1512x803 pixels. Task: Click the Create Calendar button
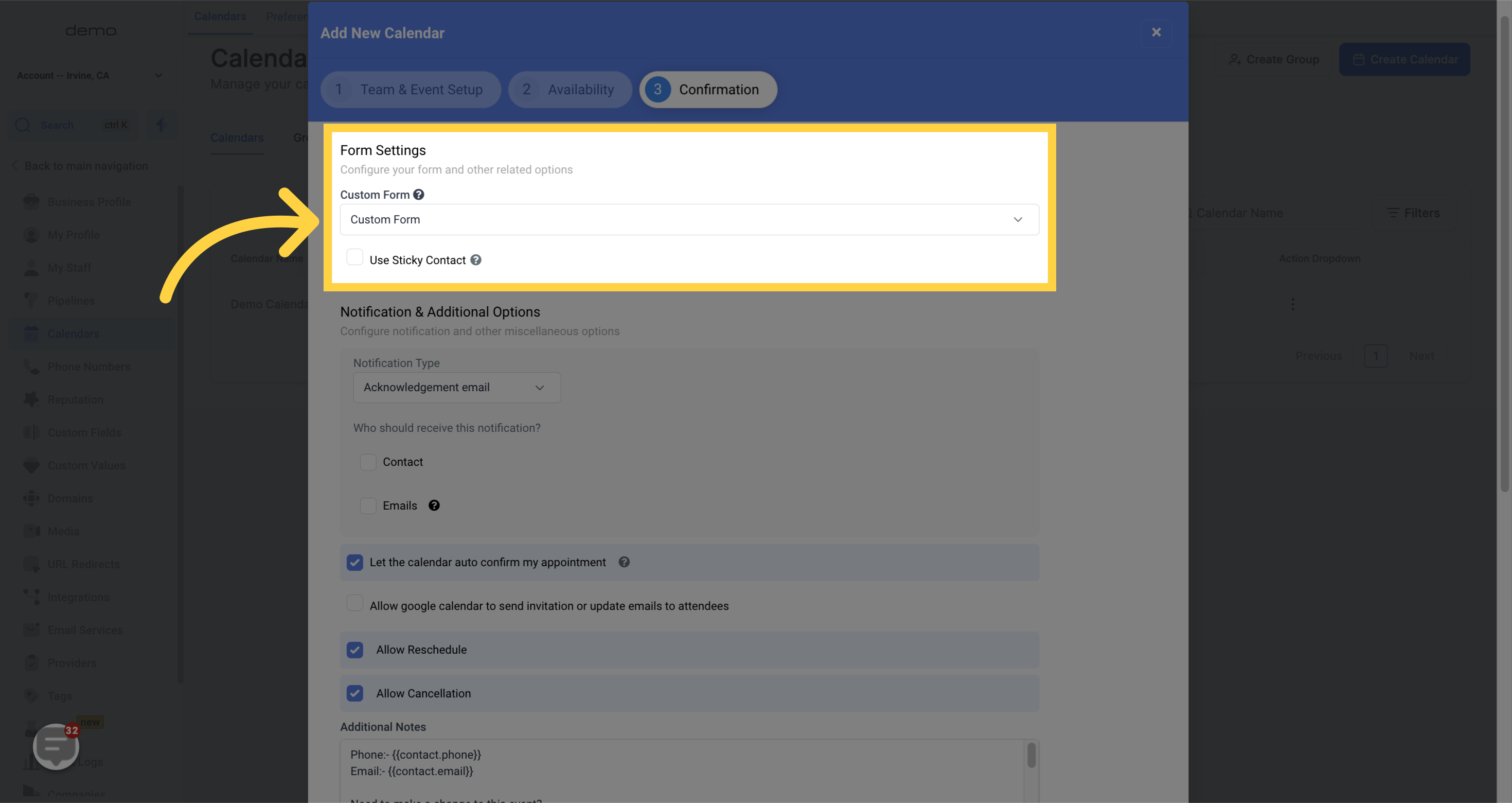[x=1405, y=59]
